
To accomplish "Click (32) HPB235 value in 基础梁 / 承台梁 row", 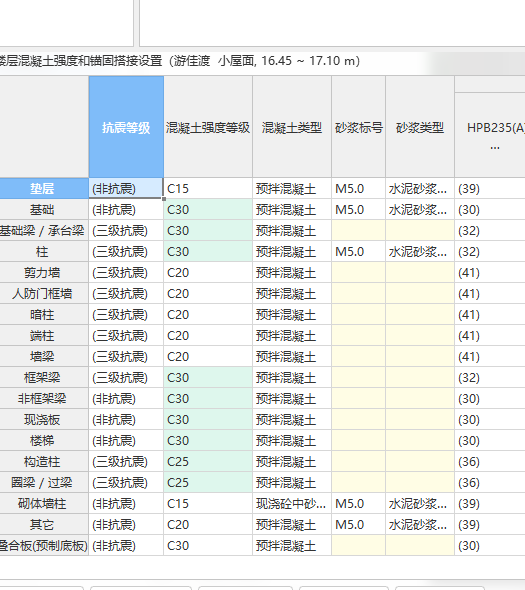I will (x=490, y=231).
